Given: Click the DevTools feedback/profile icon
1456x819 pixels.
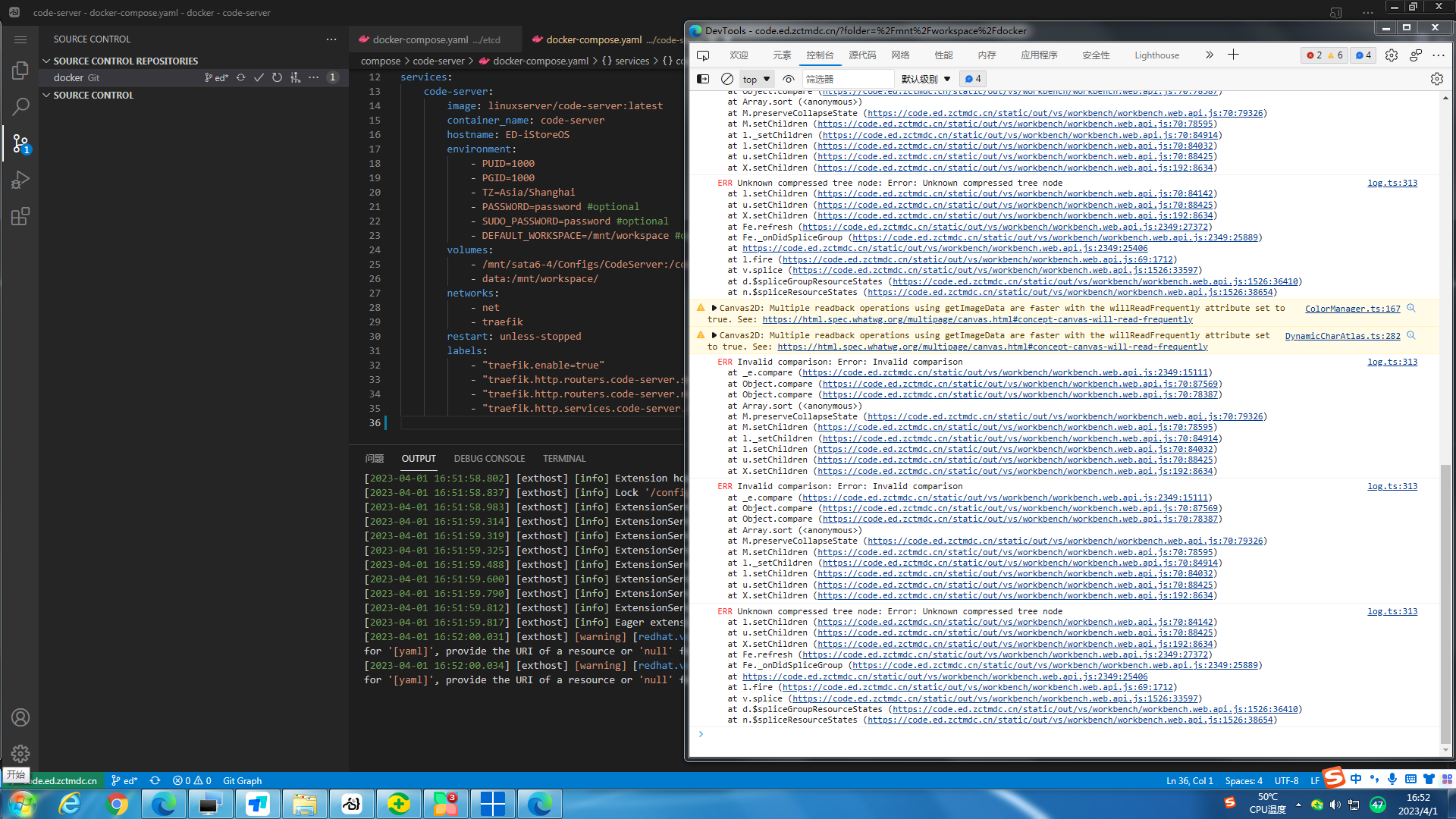Looking at the screenshot, I should [1416, 55].
